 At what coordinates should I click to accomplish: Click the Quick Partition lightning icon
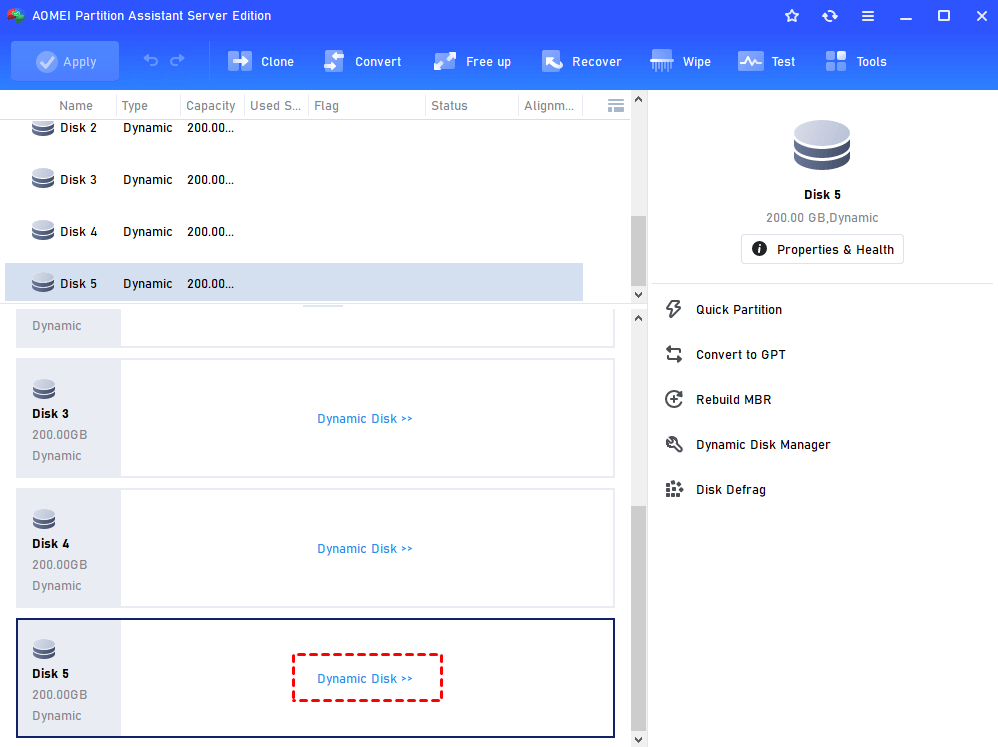pos(673,309)
